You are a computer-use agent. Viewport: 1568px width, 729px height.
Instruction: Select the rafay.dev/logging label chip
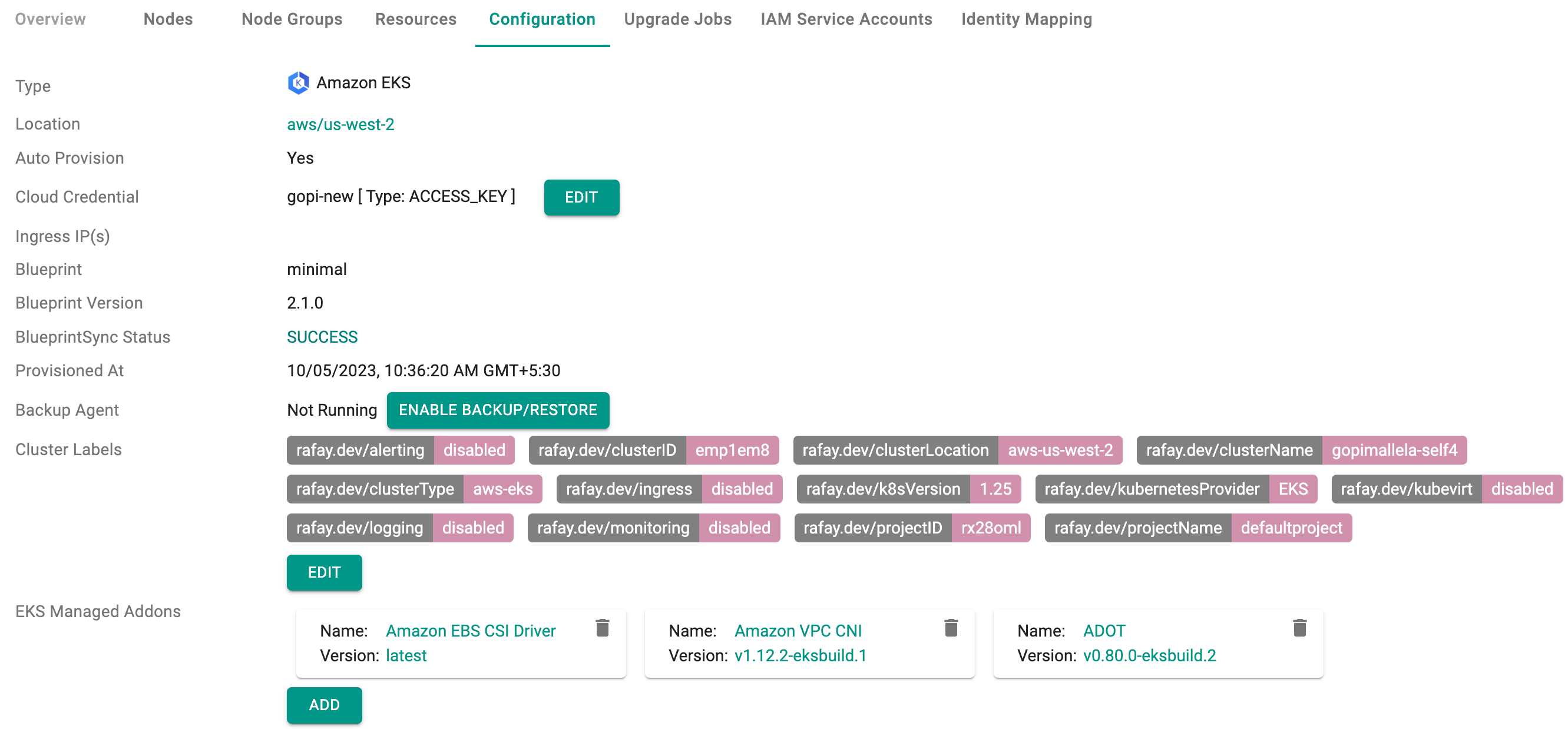click(x=401, y=528)
